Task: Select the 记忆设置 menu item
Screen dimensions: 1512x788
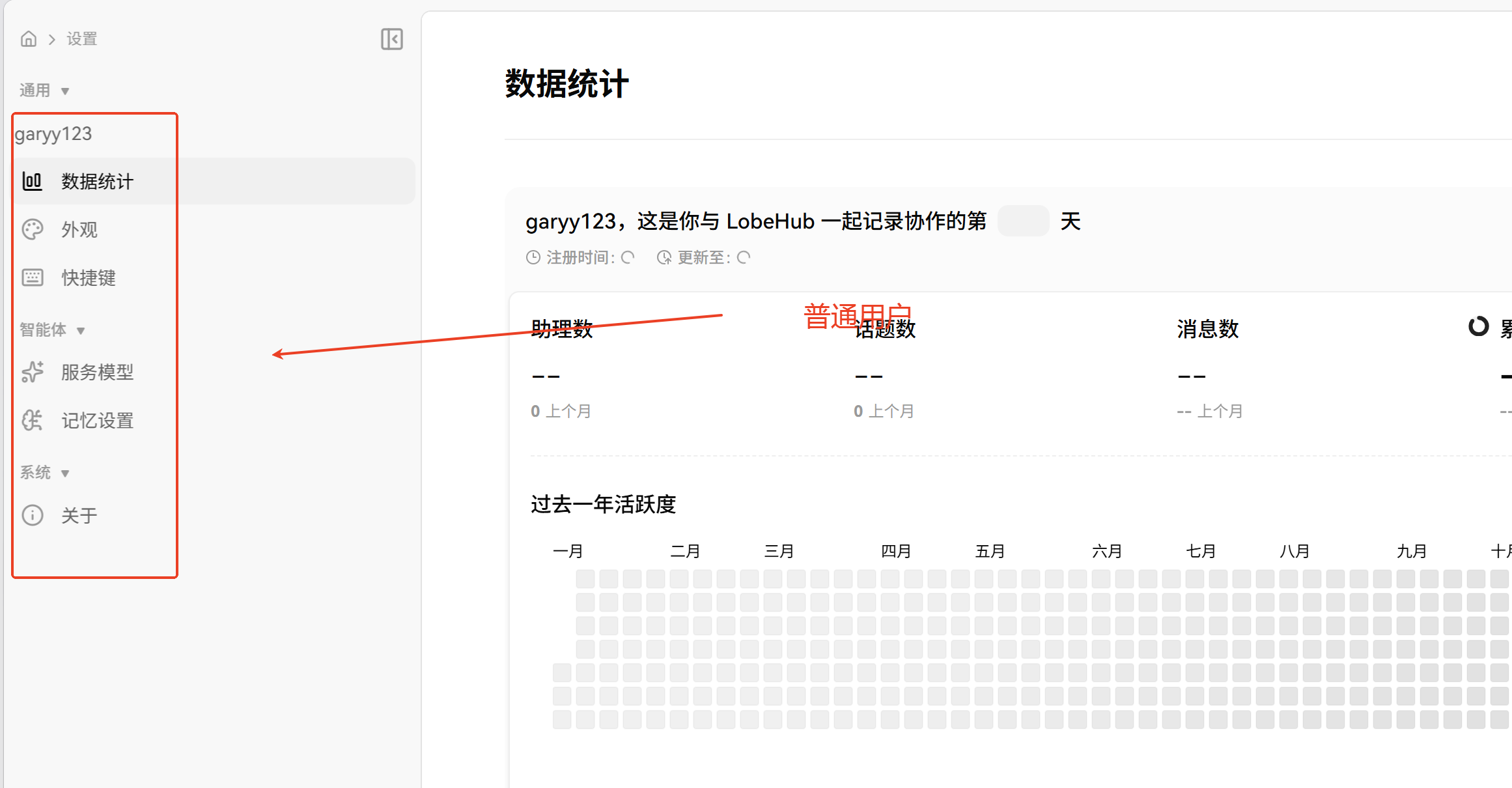Action: coord(97,421)
